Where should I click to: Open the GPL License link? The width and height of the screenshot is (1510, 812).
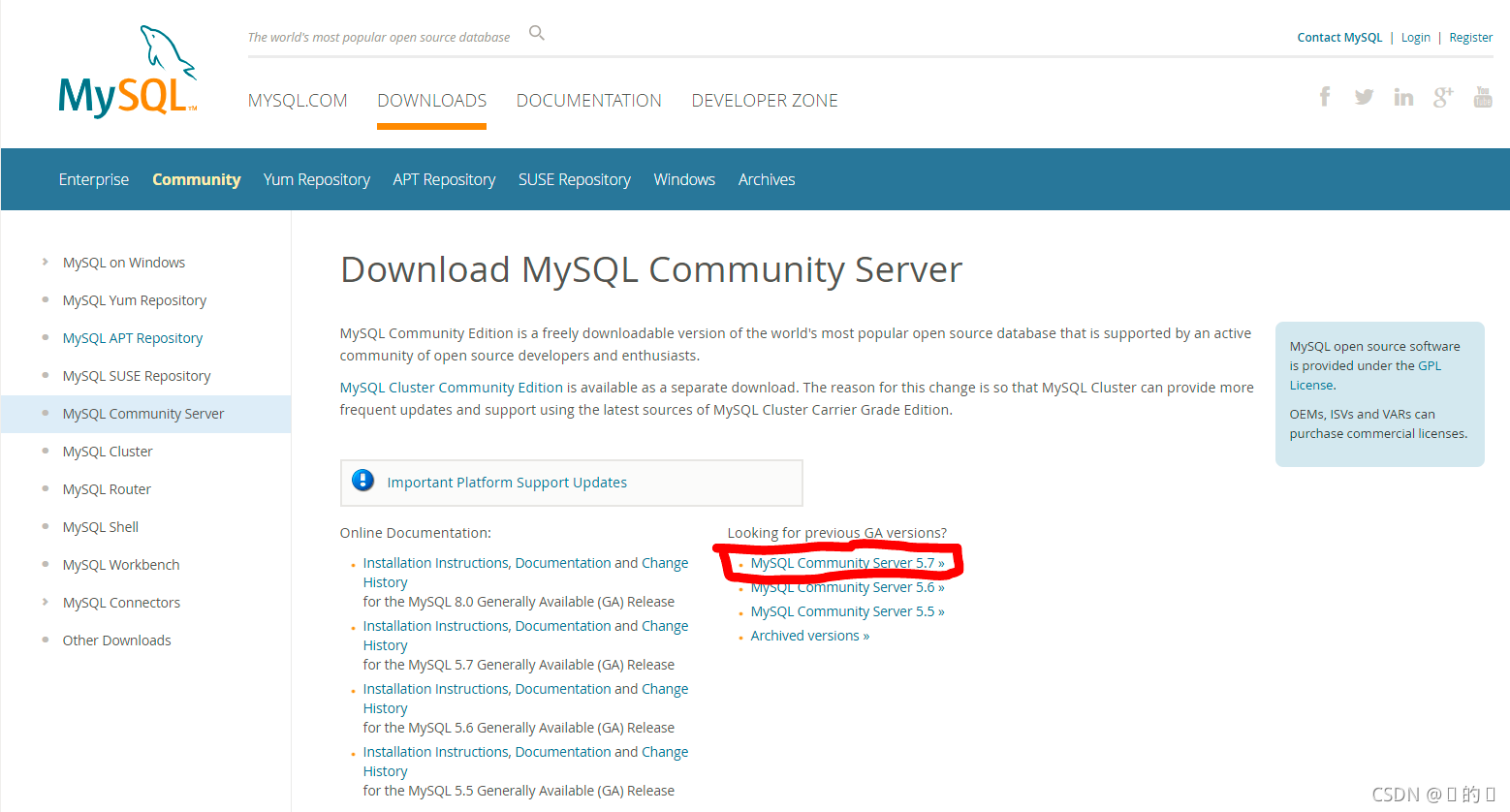tap(1366, 375)
